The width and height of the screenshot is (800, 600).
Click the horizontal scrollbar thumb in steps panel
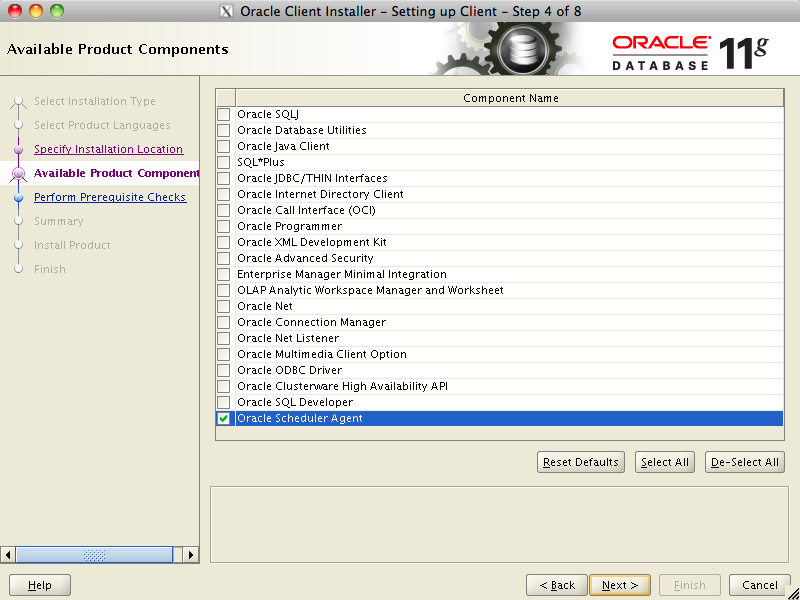pyautogui.click(x=94, y=555)
